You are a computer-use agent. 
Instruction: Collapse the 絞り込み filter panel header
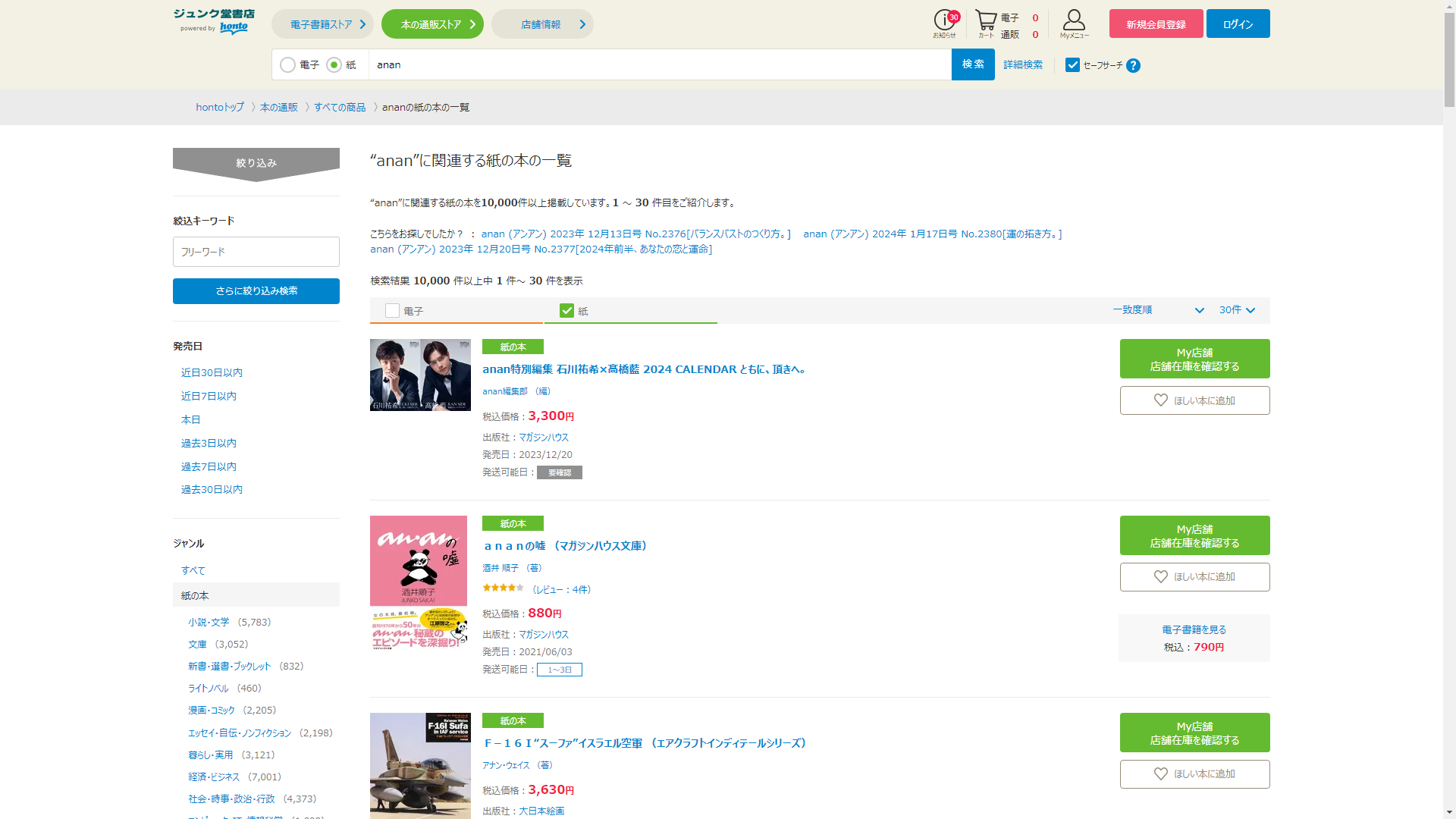coord(256,163)
